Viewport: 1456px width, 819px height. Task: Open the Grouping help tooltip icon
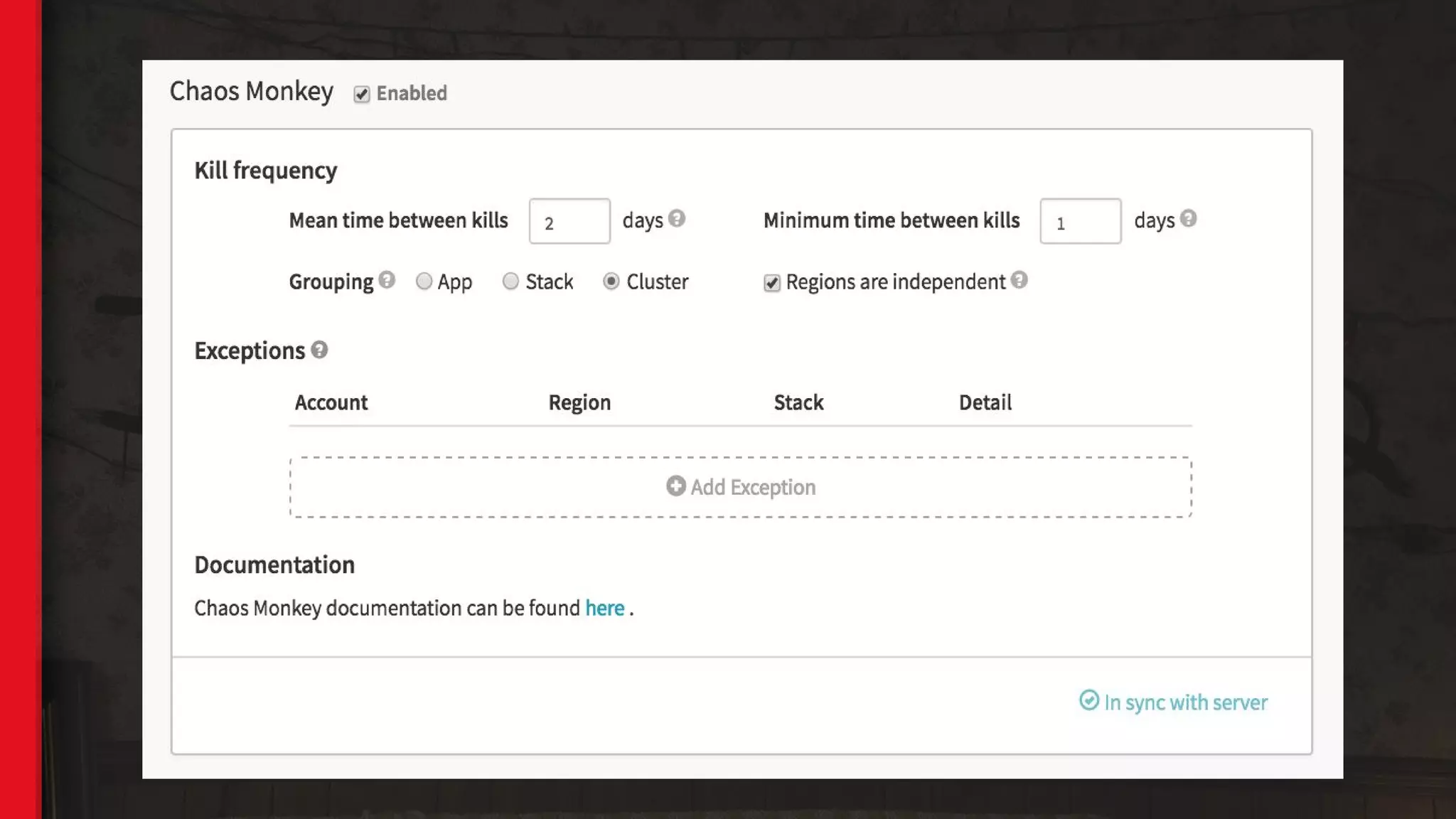[x=387, y=279]
